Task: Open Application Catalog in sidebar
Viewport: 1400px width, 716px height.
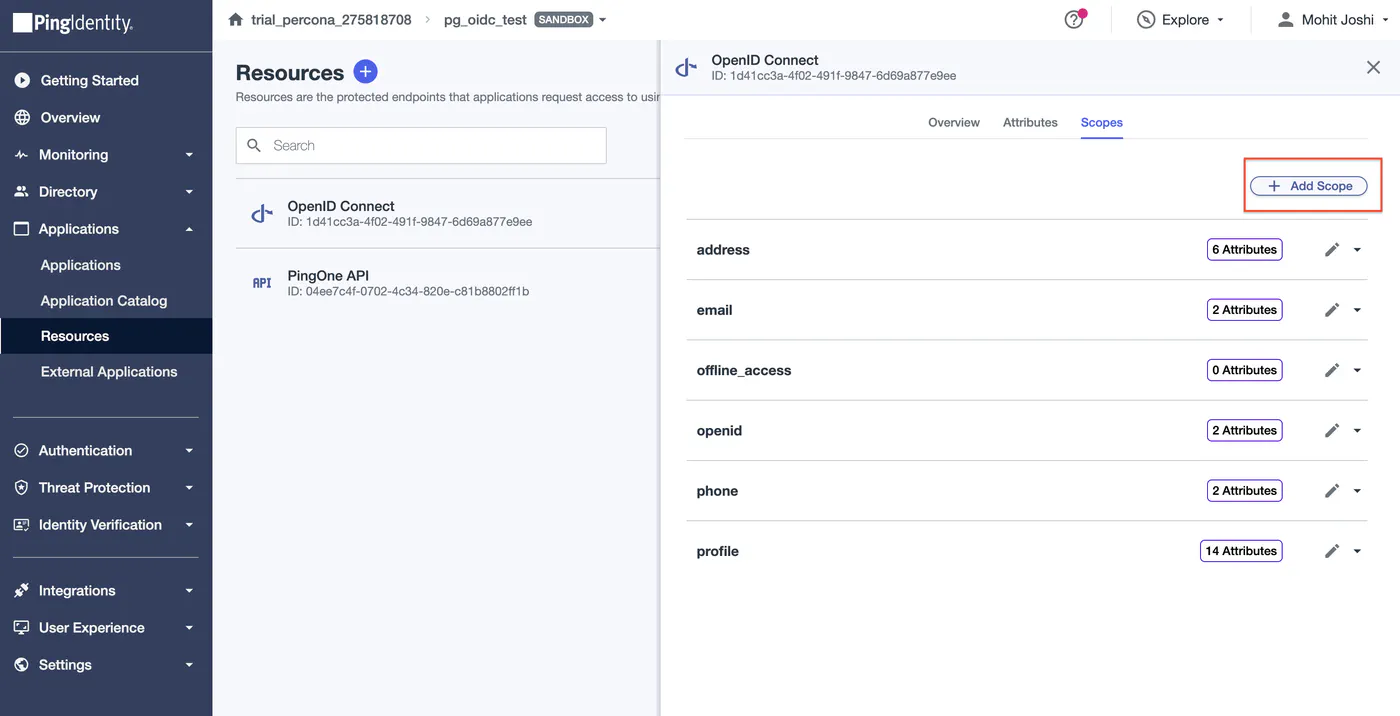Action: [104, 301]
